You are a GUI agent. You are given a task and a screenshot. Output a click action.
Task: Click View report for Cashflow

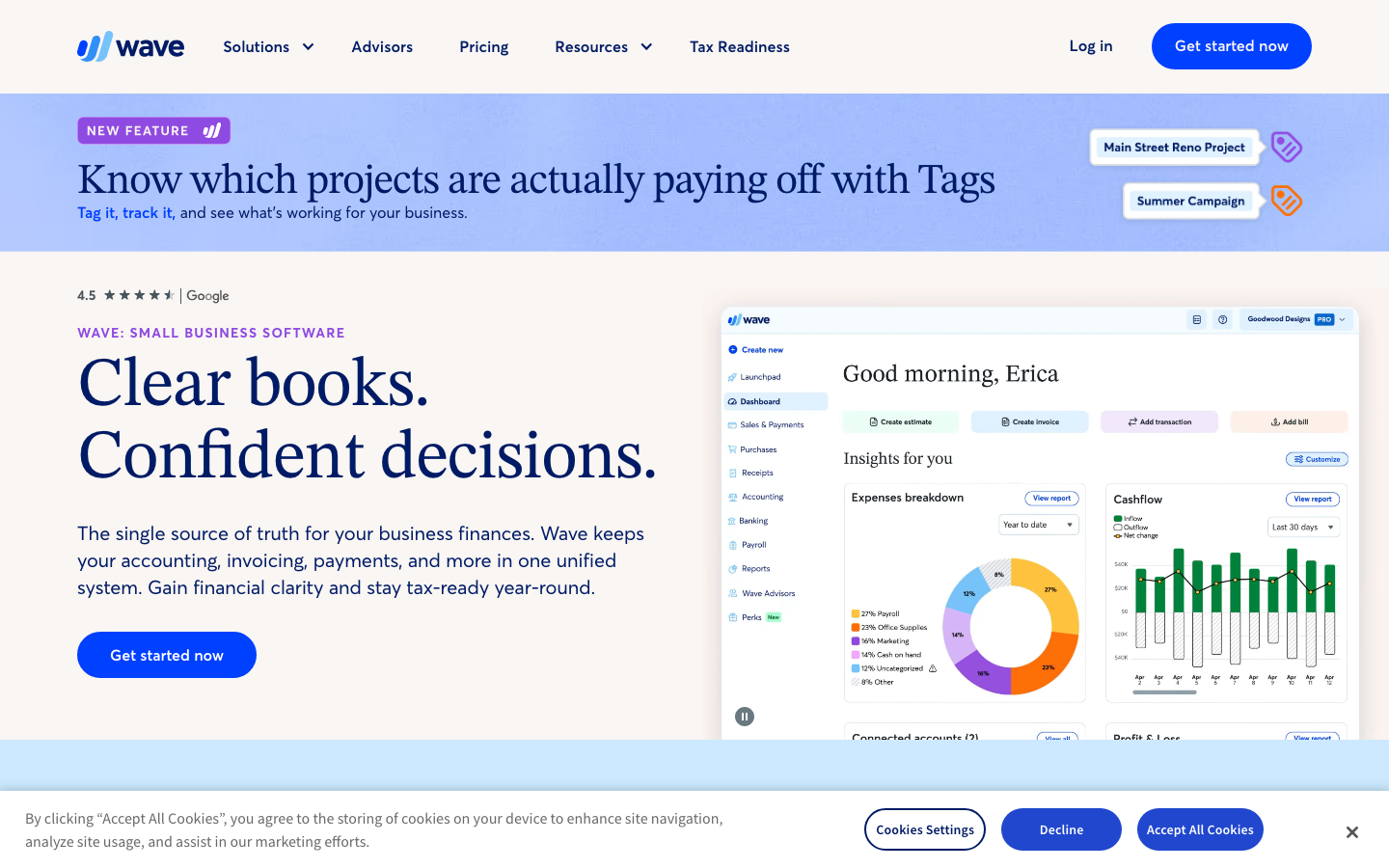point(1313,500)
